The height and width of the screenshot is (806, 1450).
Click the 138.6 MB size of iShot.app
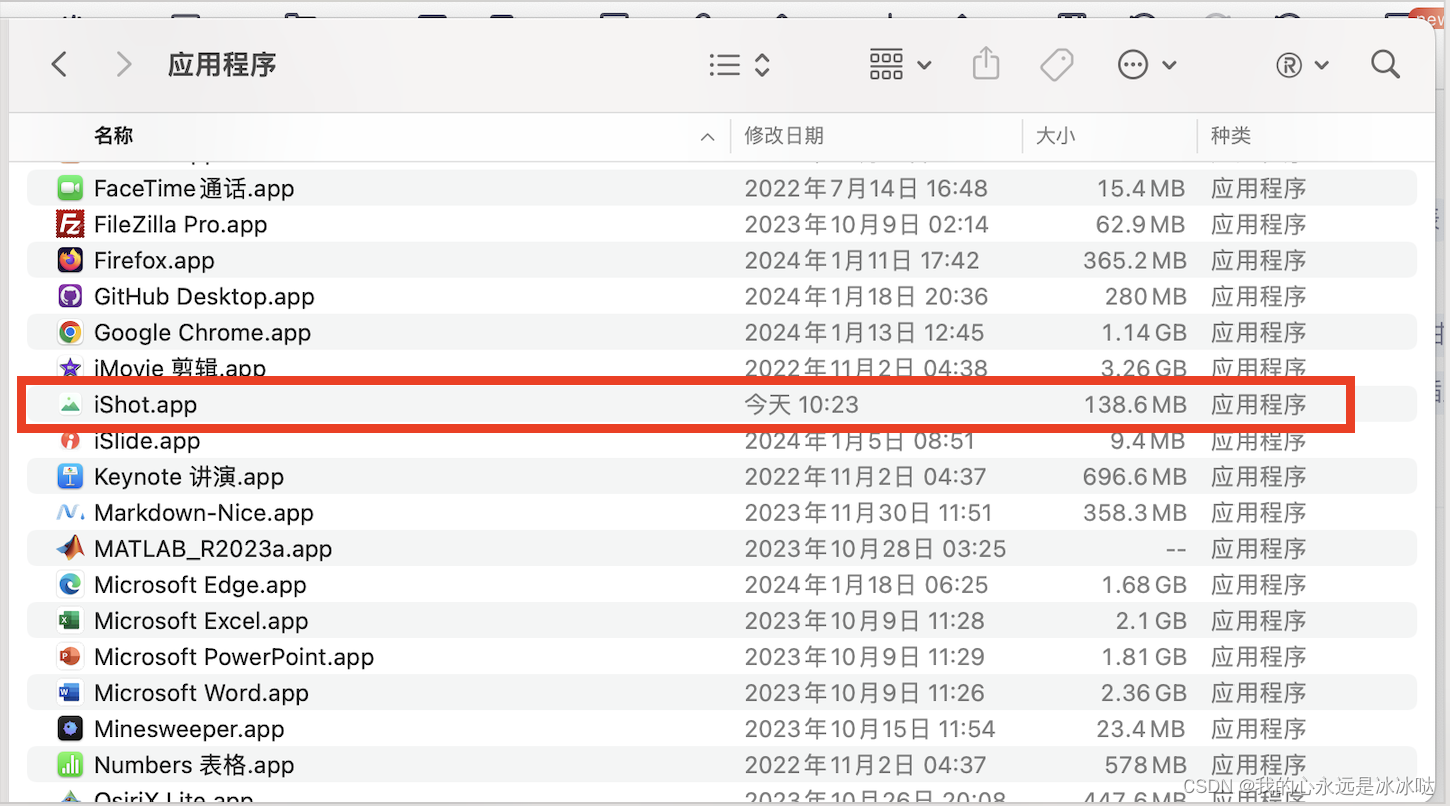click(1134, 404)
